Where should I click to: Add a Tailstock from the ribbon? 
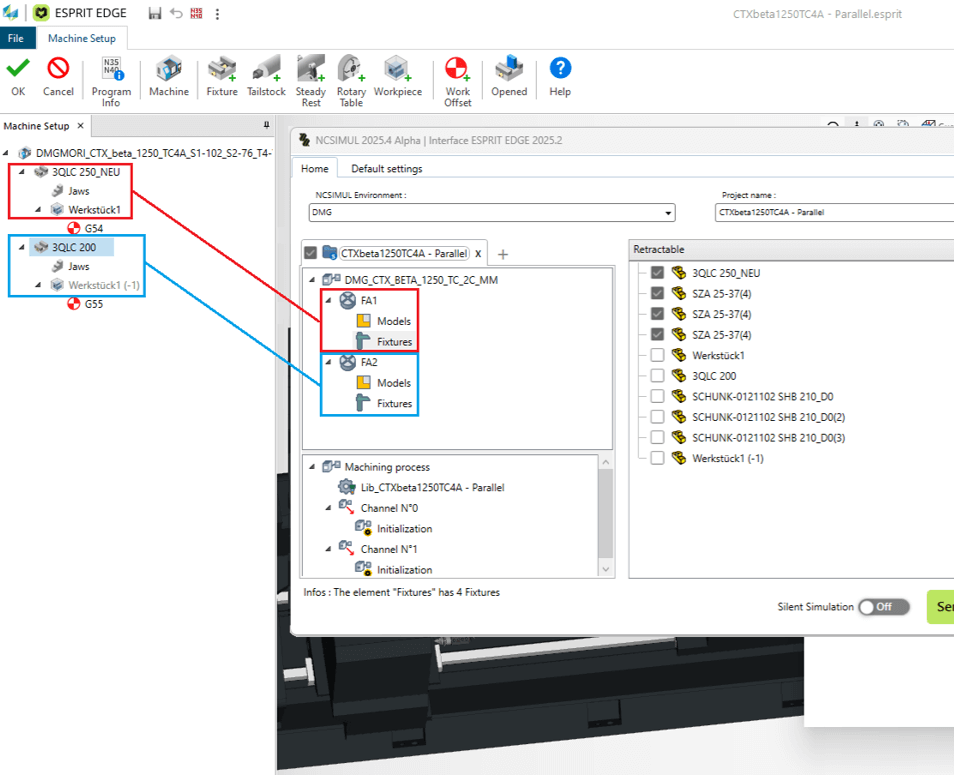(266, 68)
